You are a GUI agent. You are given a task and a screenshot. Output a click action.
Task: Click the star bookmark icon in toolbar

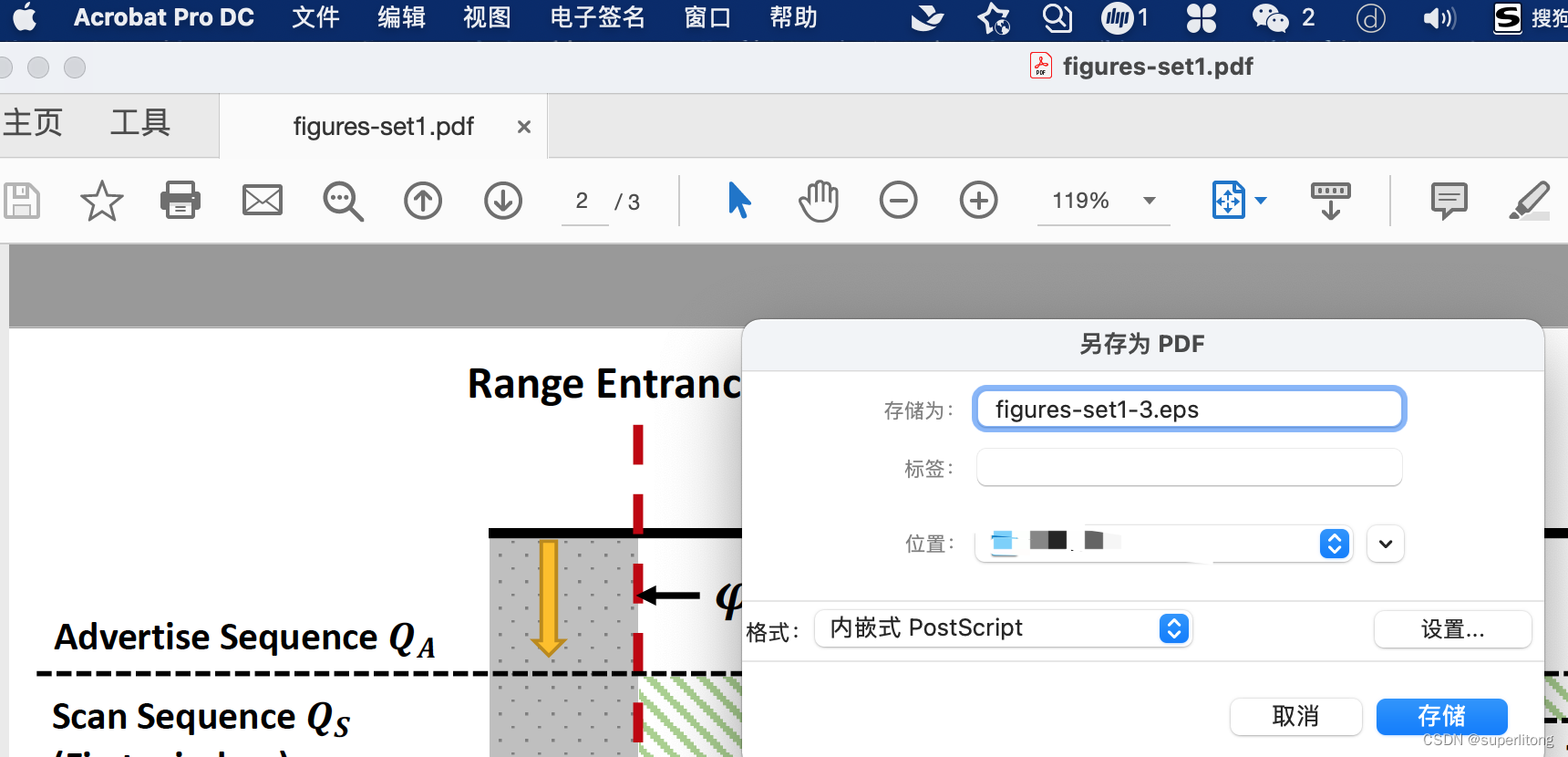[101, 201]
